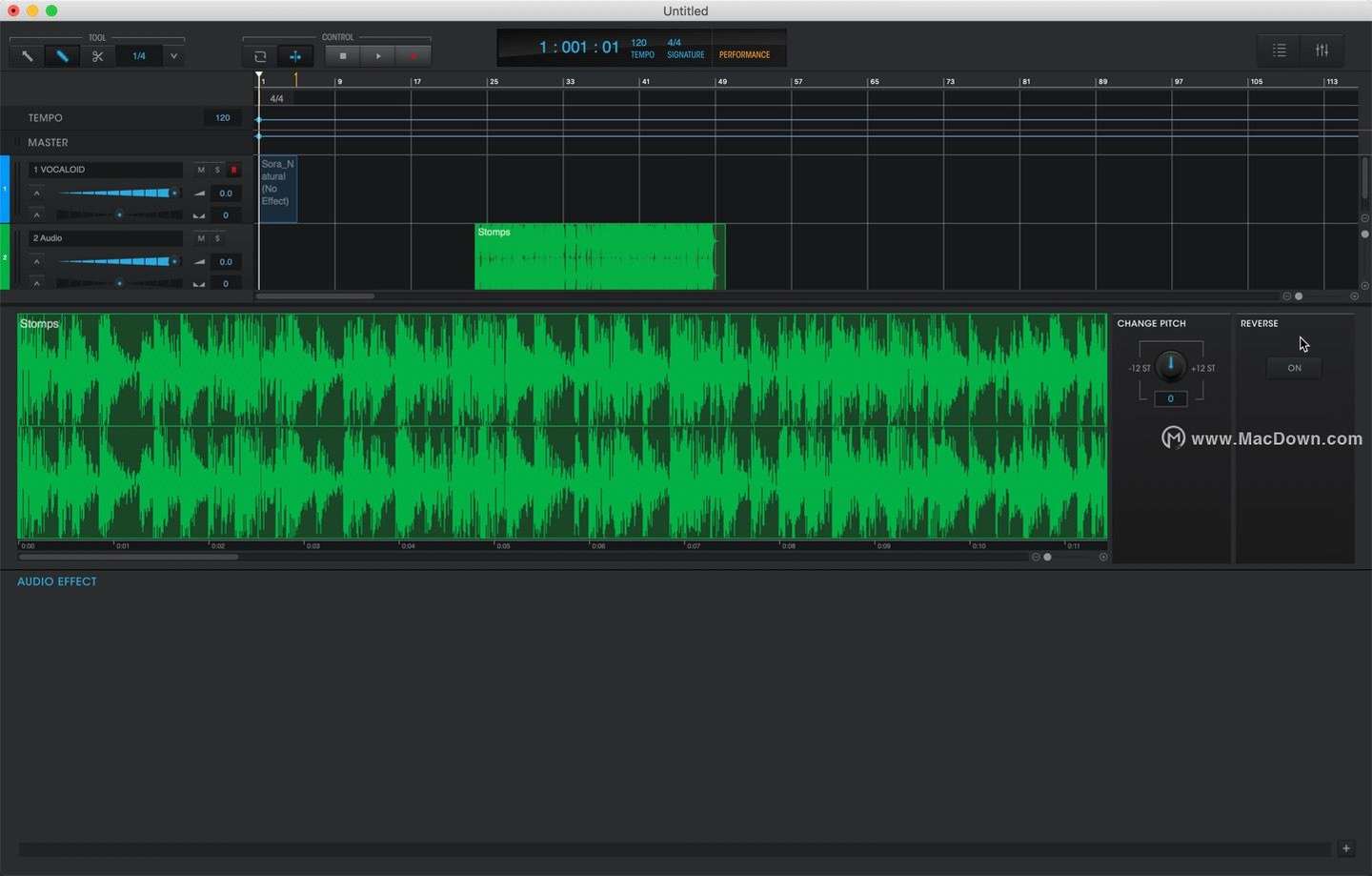Screen dimensions: 1372x876
Task: Select the TEMPO track label
Action: tap(45, 118)
